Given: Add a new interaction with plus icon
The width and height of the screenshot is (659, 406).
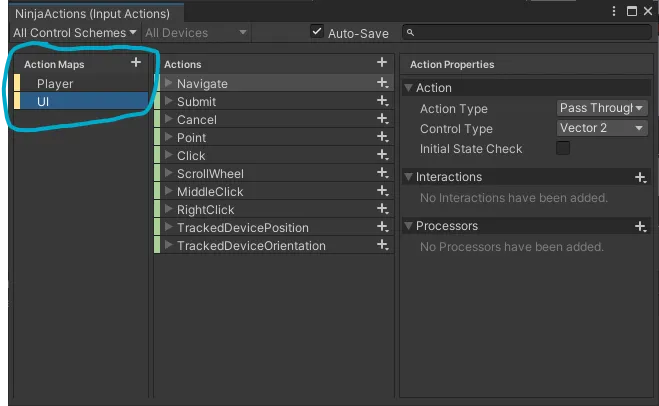Looking at the screenshot, I should [641, 177].
